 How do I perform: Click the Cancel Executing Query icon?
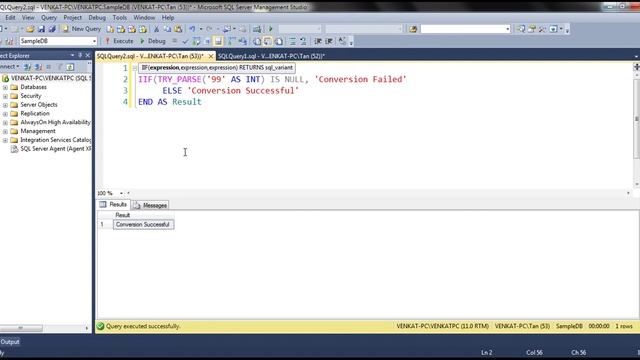[174, 41]
